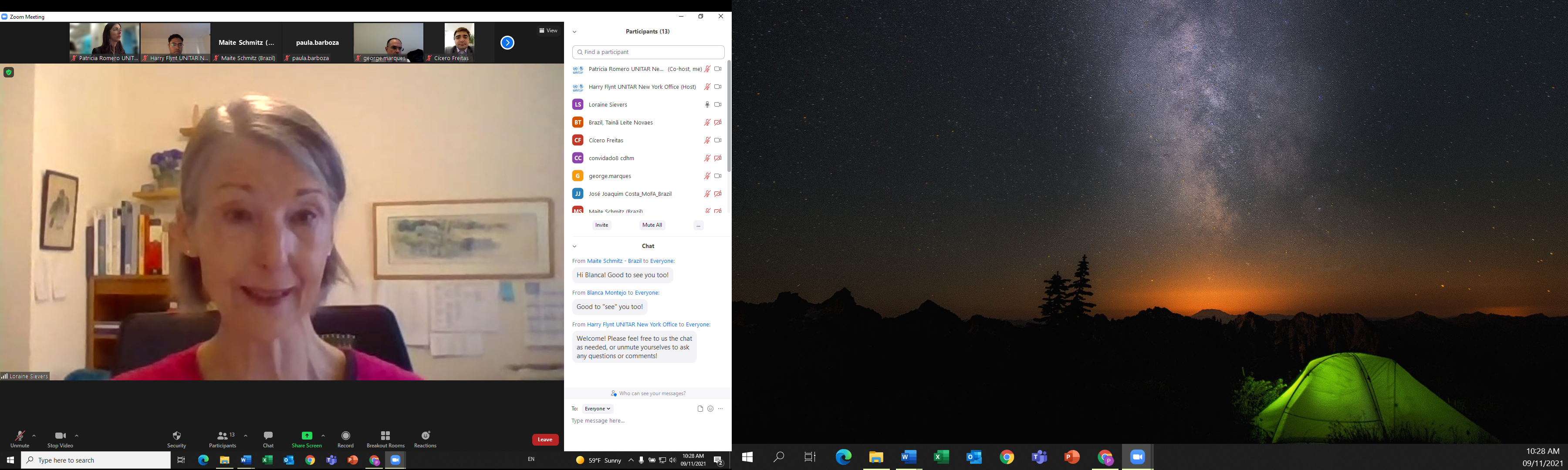1568x470 pixels.
Task: Click the red Leave button
Action: click(x=545, y=440)
